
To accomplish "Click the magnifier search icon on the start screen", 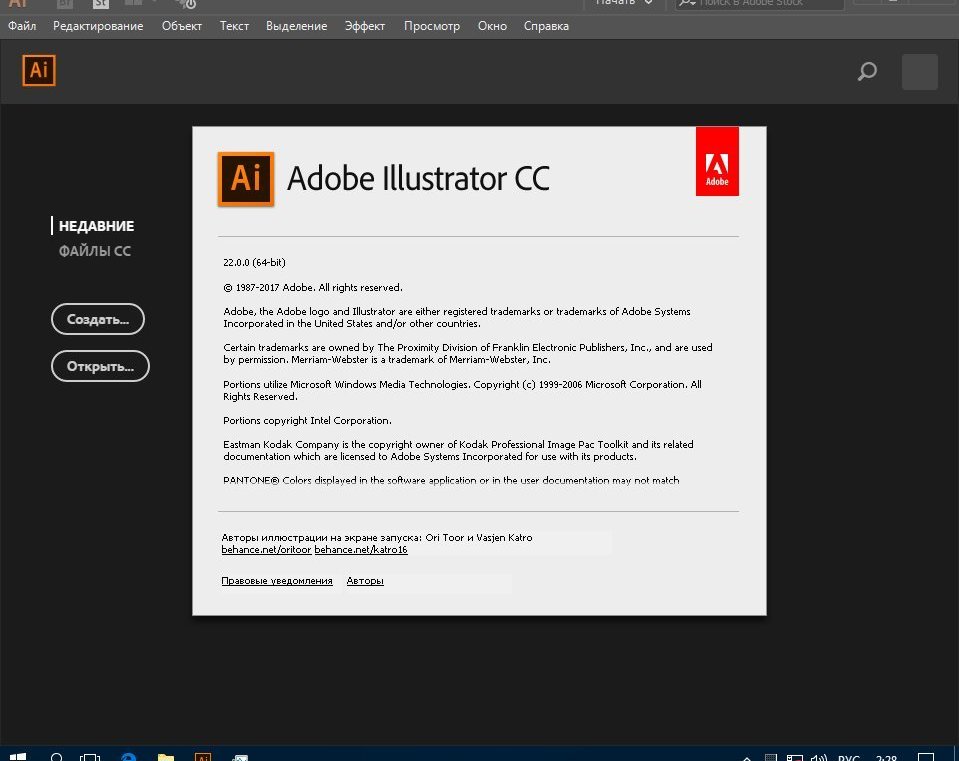I will pos(867,72).
